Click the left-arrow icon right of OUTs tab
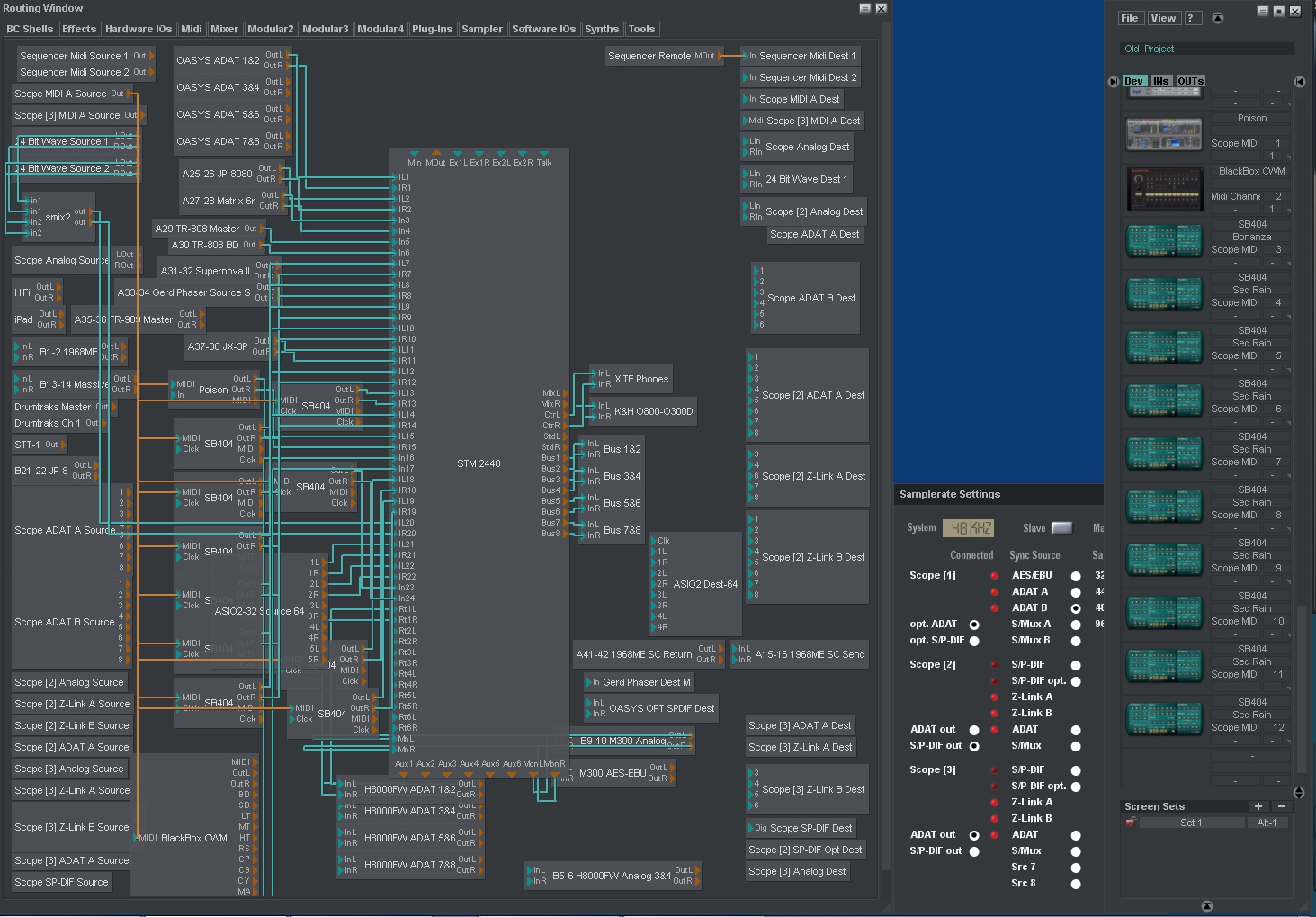The width and height of the screenshot is (1316, 917). tap(1299, 82)
